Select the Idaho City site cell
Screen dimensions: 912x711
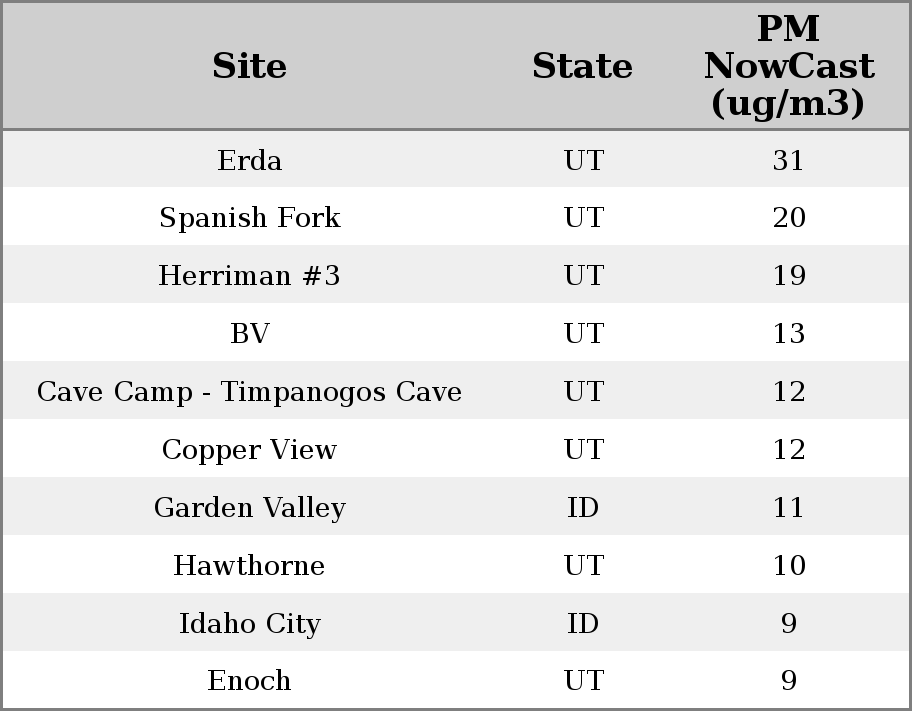click(x=249, y=624)
